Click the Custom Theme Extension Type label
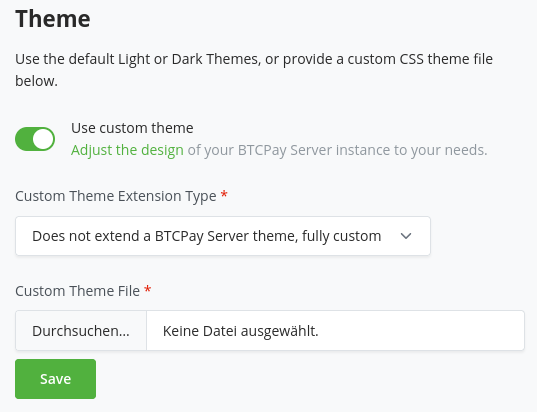 tap(116, 196)
